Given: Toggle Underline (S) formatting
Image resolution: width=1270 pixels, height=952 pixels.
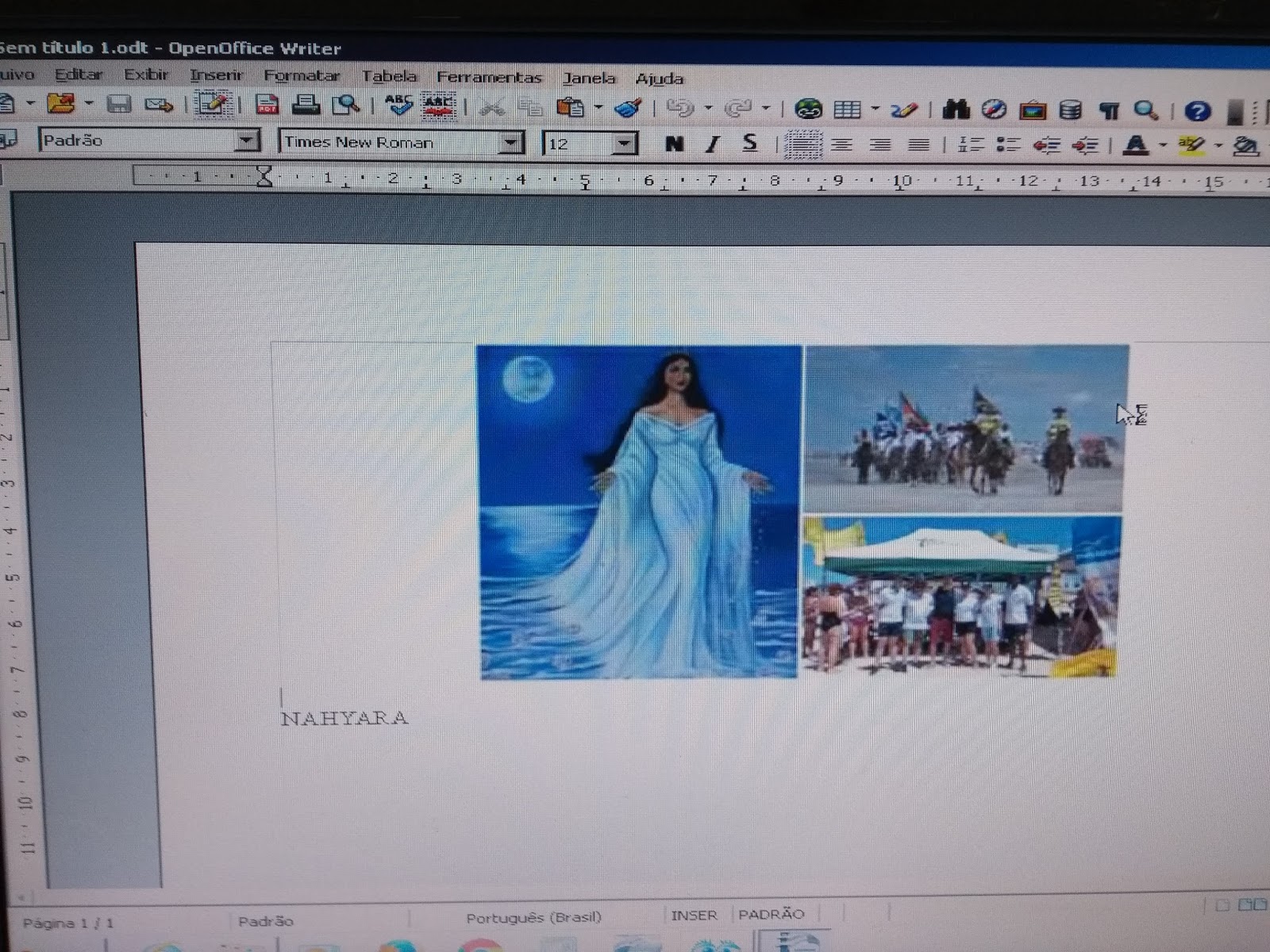Looking at the screenshot, I should [749, 144].
